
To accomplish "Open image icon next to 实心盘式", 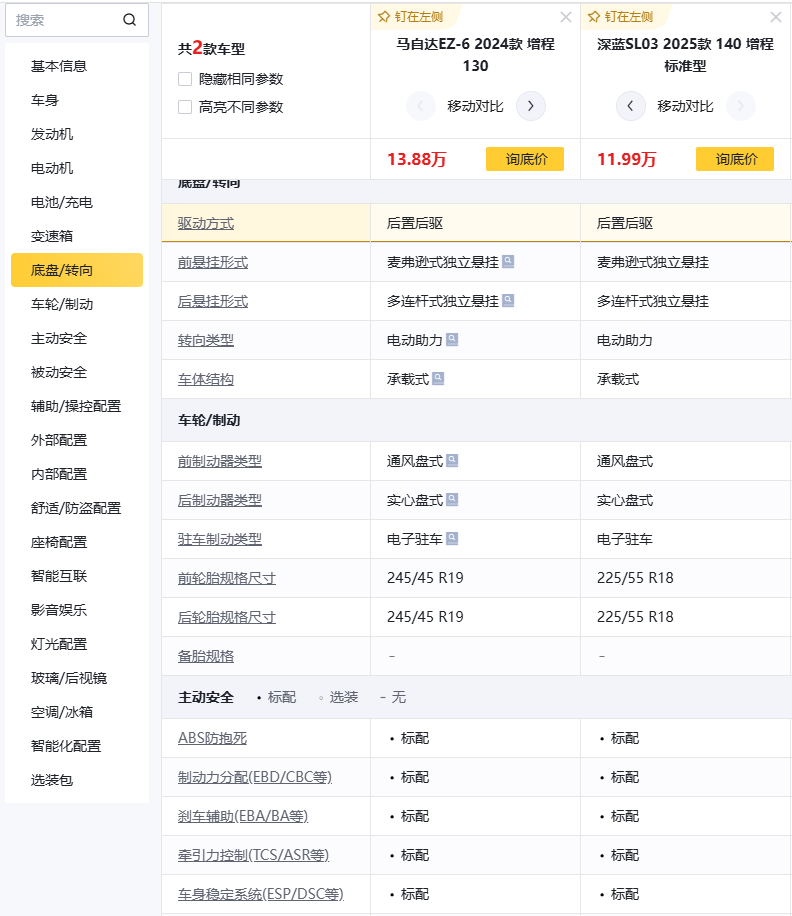I will click(452, 499).
